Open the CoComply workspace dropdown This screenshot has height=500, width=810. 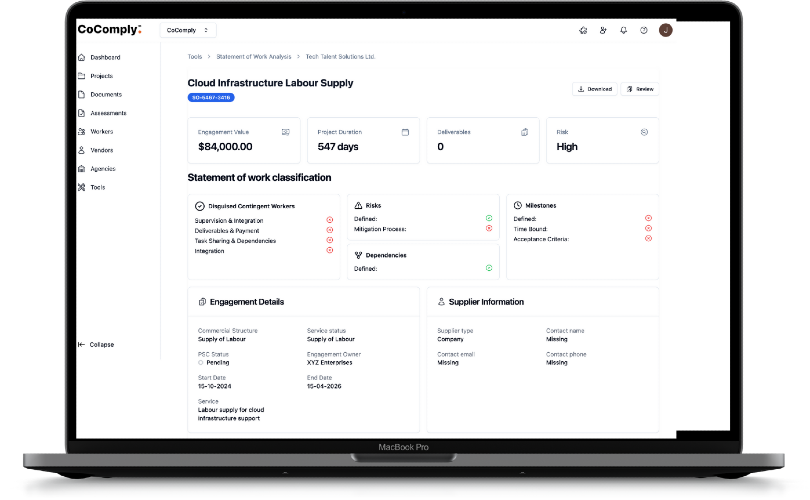coord(188,30)
